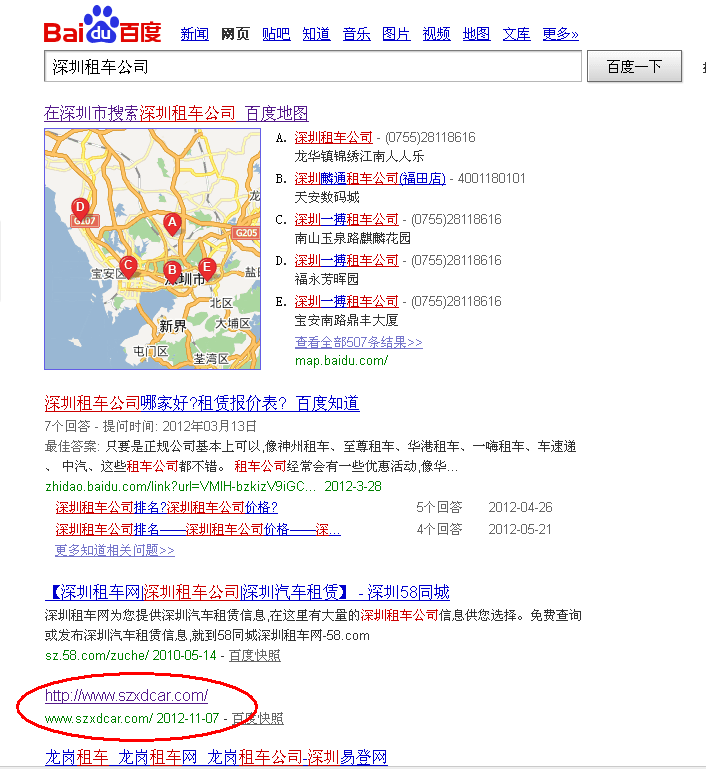Open listing C 深圳一搏租车公司

pos(347,219)
